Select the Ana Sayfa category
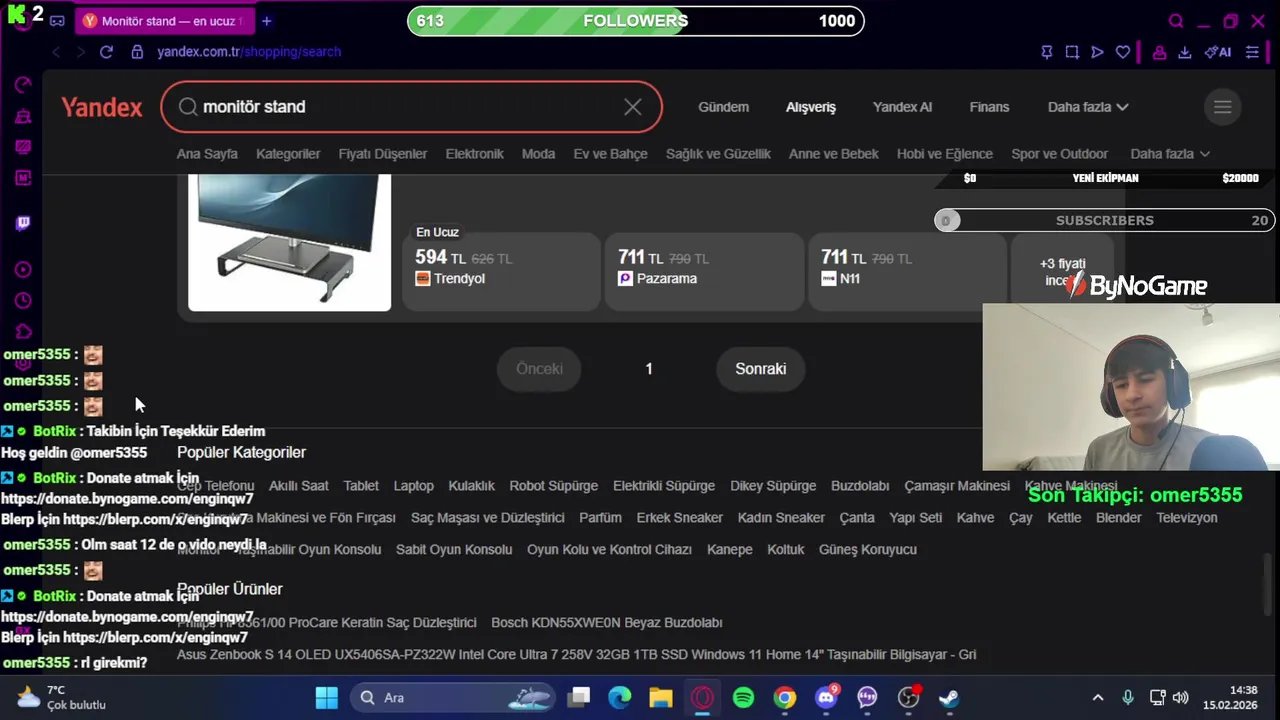 (x=207, y=154)
